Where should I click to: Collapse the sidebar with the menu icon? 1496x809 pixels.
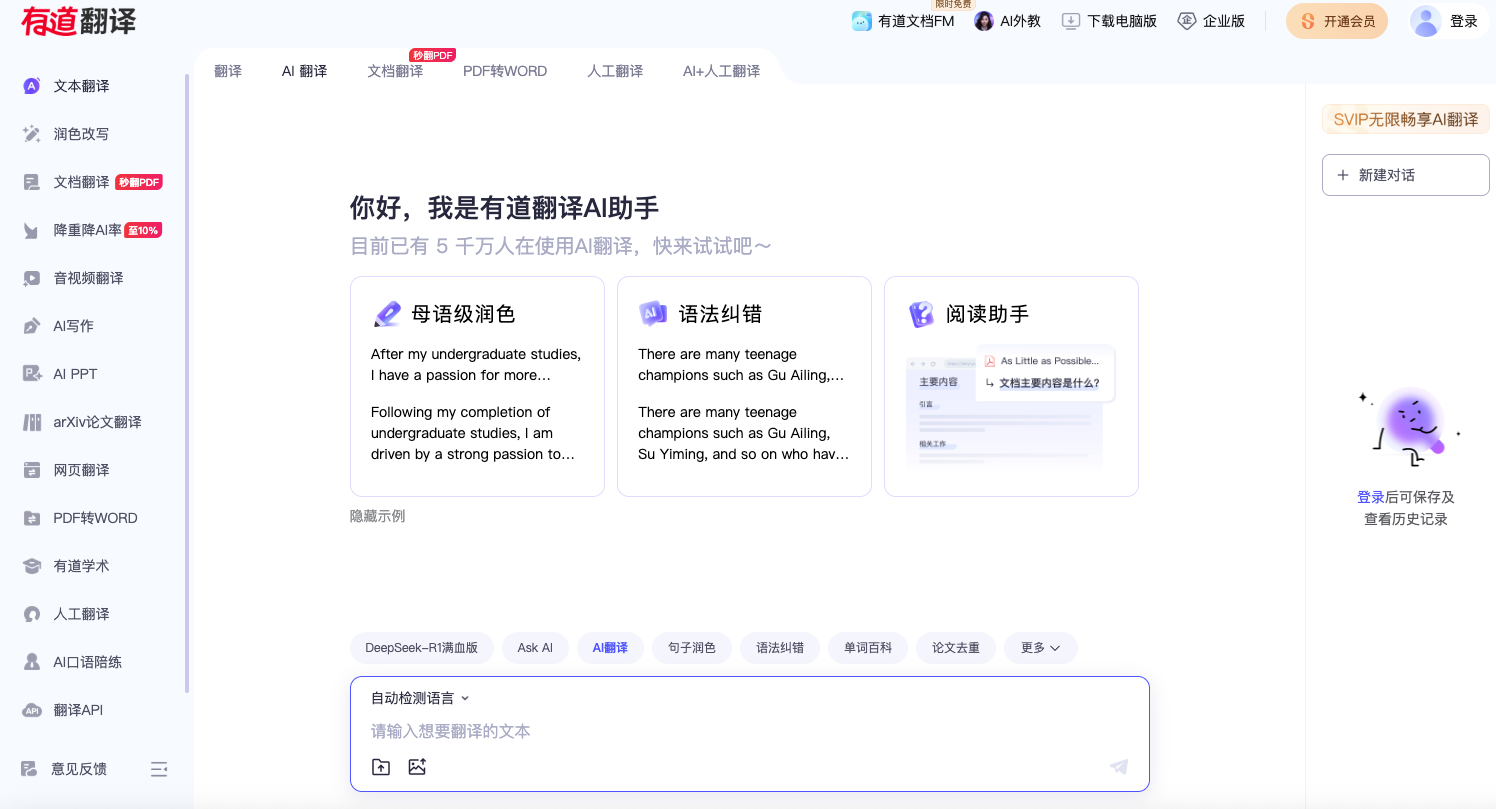coord(159,769)
